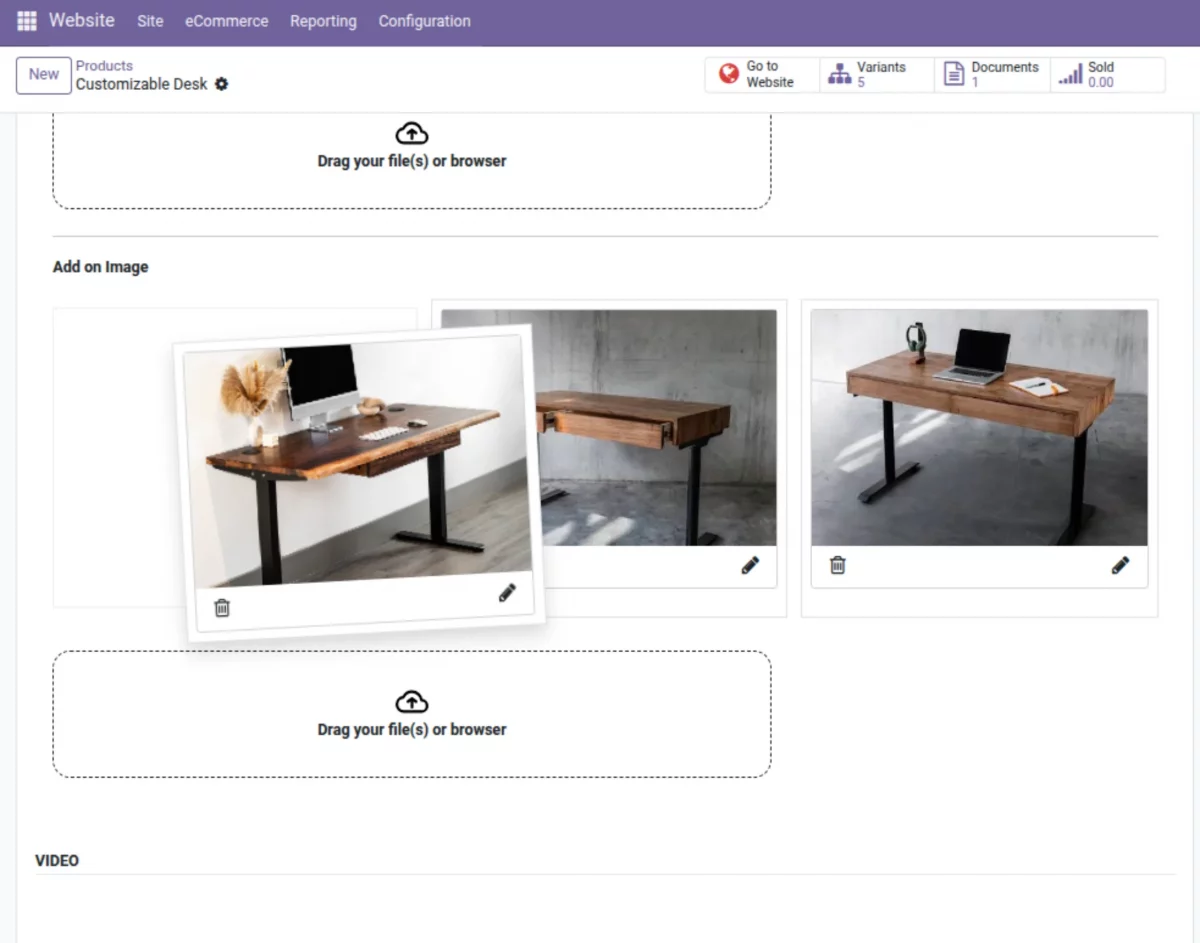The image size is (1200, 943).
Task: Create a New product record
Action: tap(44, 75)
